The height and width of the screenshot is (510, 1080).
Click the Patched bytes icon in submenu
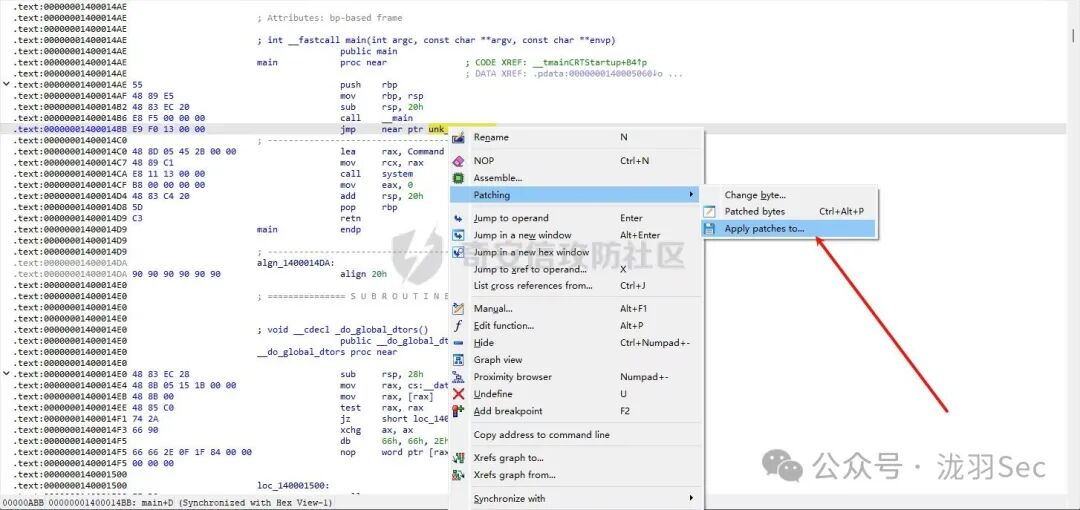click(709, 212)
